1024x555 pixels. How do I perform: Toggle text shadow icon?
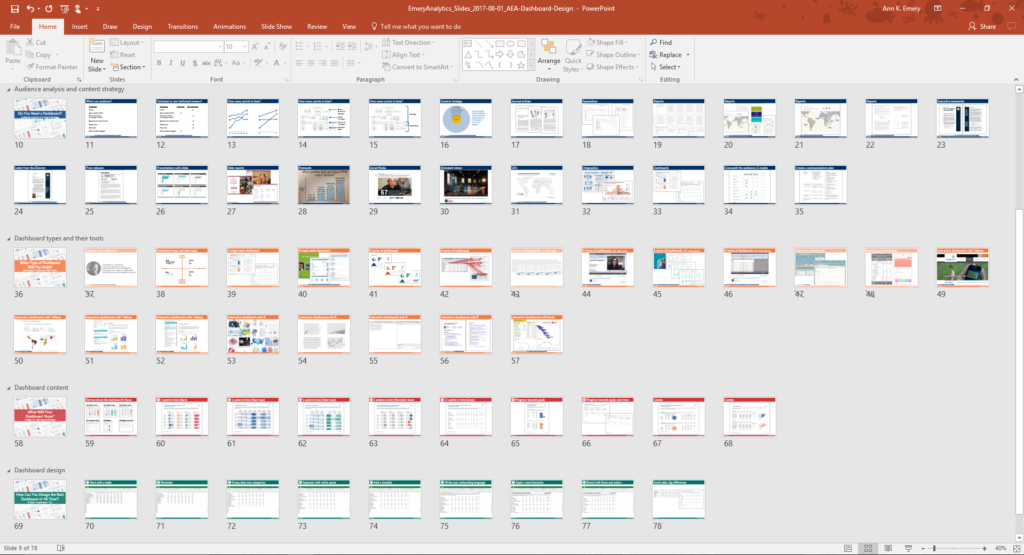click(x=194, y=63)
